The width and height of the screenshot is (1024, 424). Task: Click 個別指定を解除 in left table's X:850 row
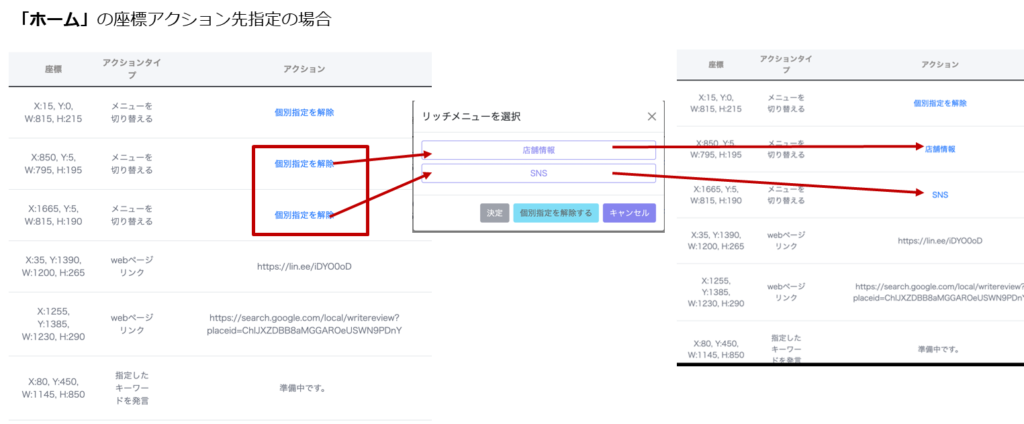304,164
